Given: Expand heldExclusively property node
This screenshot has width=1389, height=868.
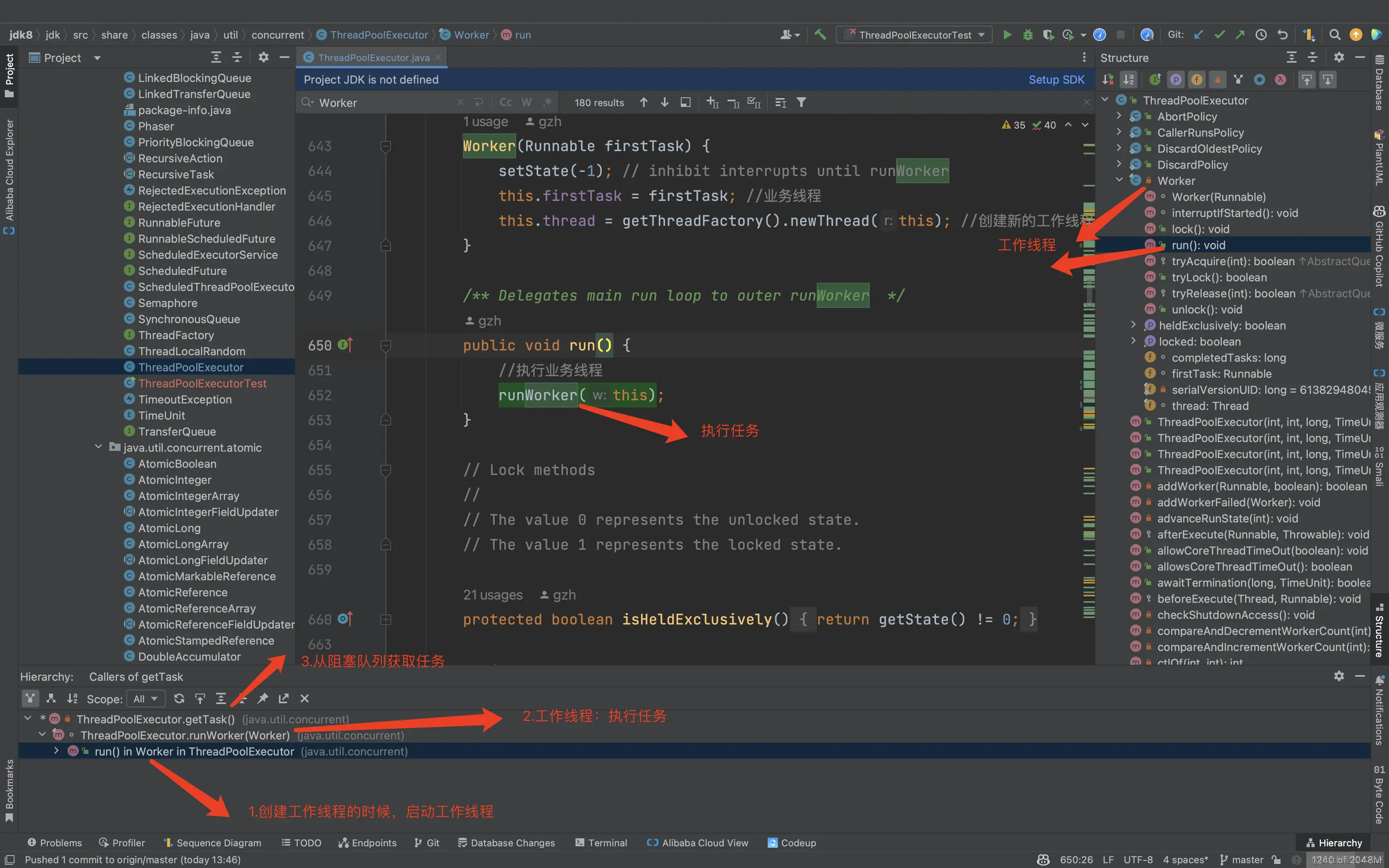Looking at the screenshot, I should click(x=1134, y=325).
